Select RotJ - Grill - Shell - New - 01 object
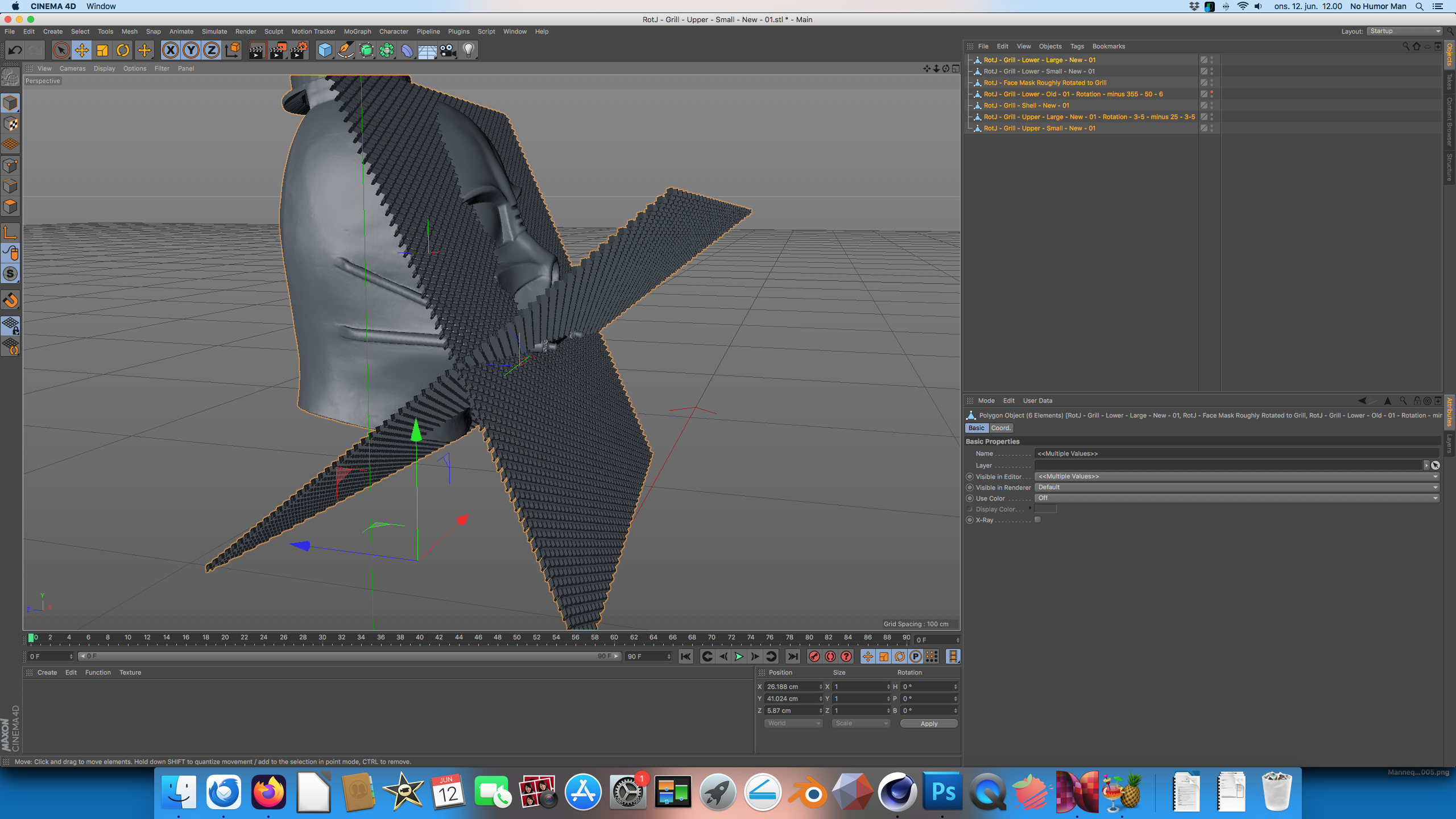Viewport: 1456px width, 819px height. [1026, 106]
